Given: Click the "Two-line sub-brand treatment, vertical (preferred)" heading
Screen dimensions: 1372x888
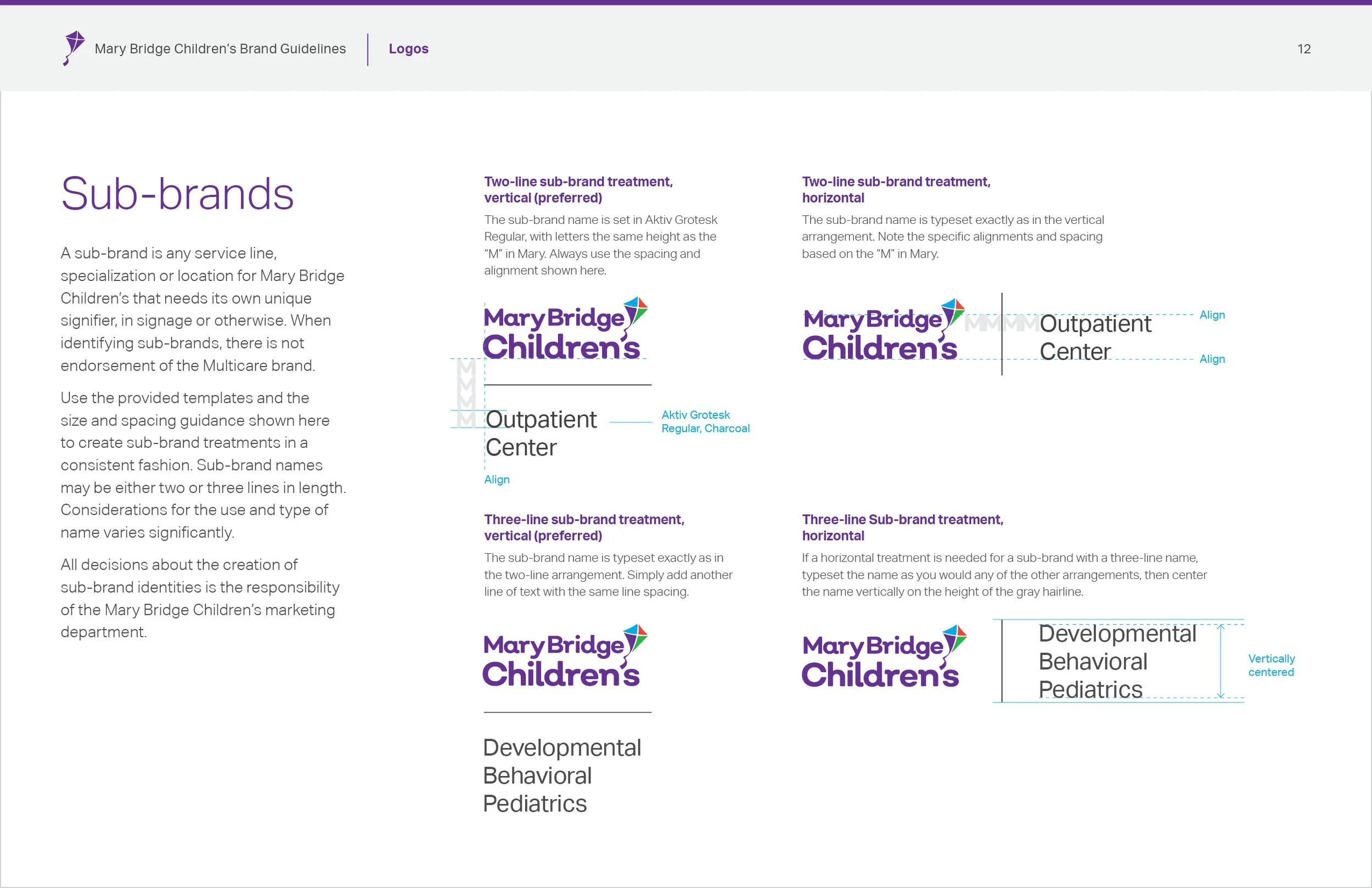Looking at the screenshot, I should click(x=578, y=190).
